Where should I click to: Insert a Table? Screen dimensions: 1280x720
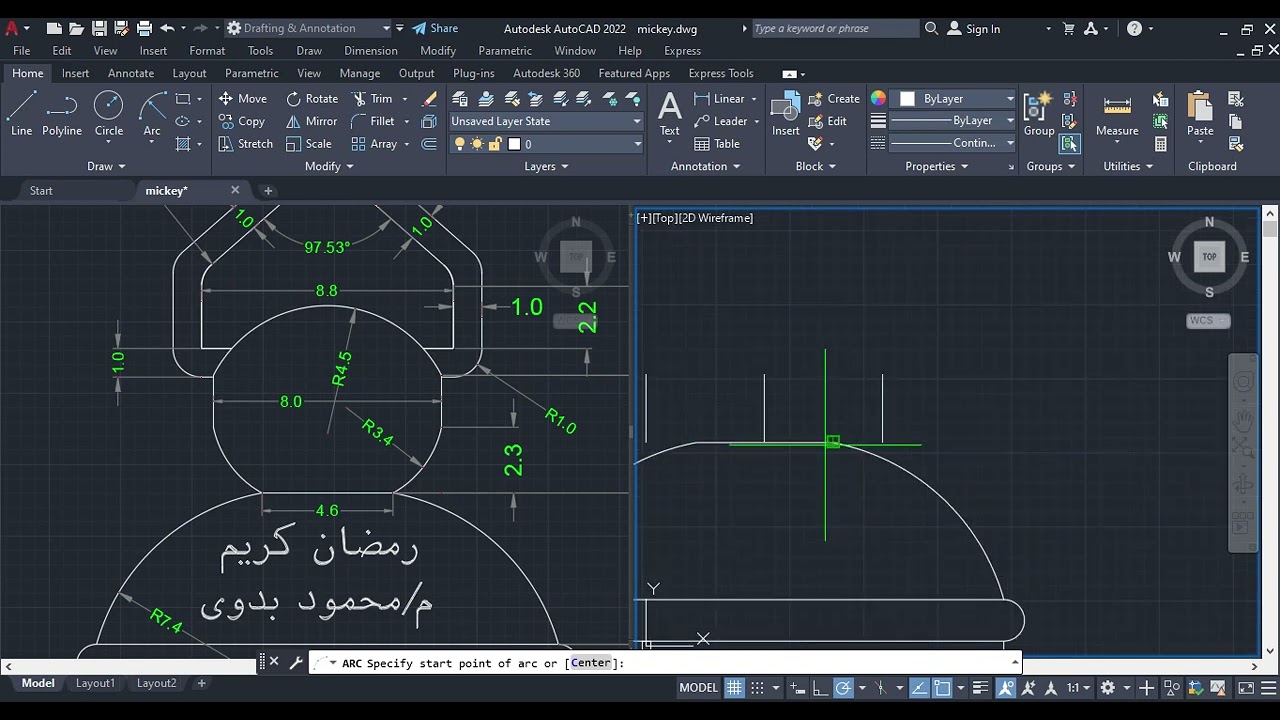717,144
